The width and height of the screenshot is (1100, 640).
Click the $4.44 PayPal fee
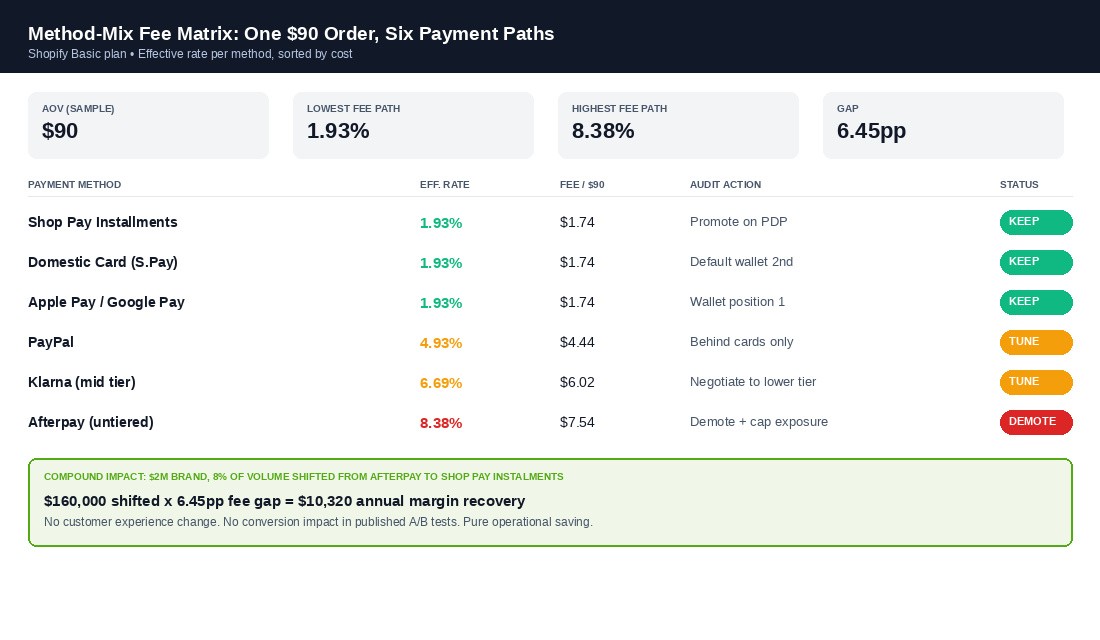tap(577, 342)
